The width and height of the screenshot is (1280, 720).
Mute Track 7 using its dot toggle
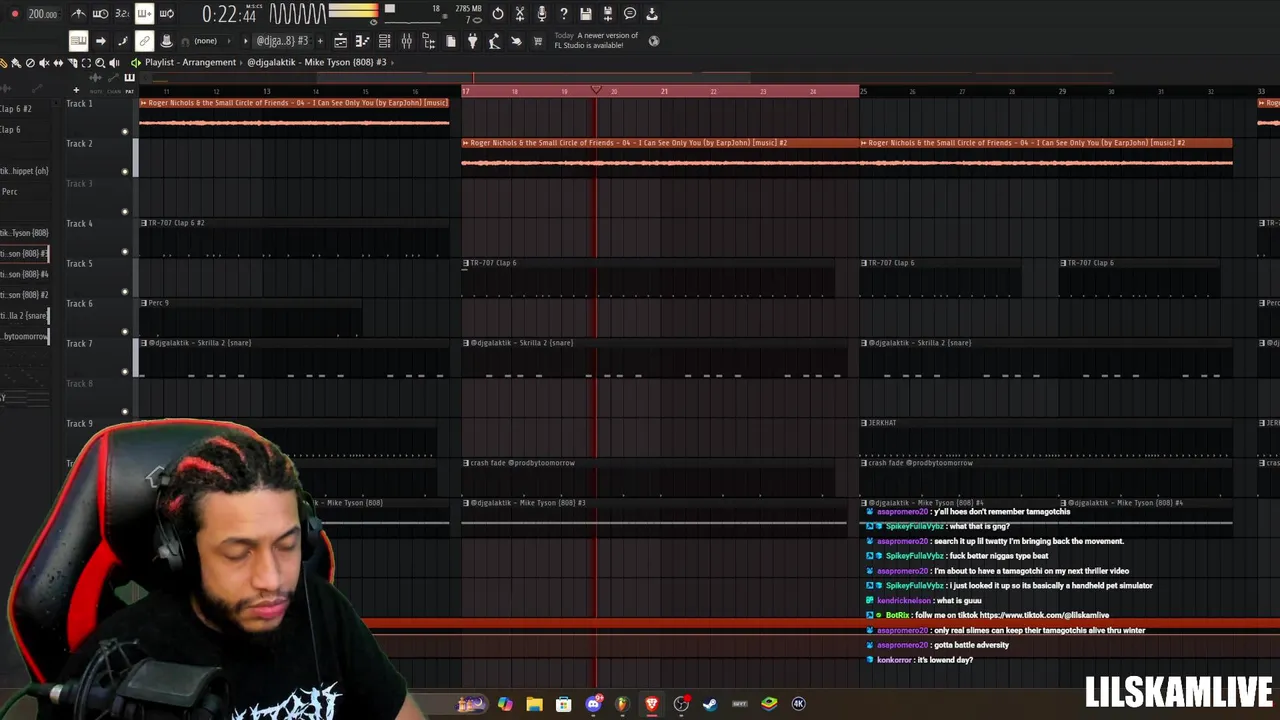125,371
